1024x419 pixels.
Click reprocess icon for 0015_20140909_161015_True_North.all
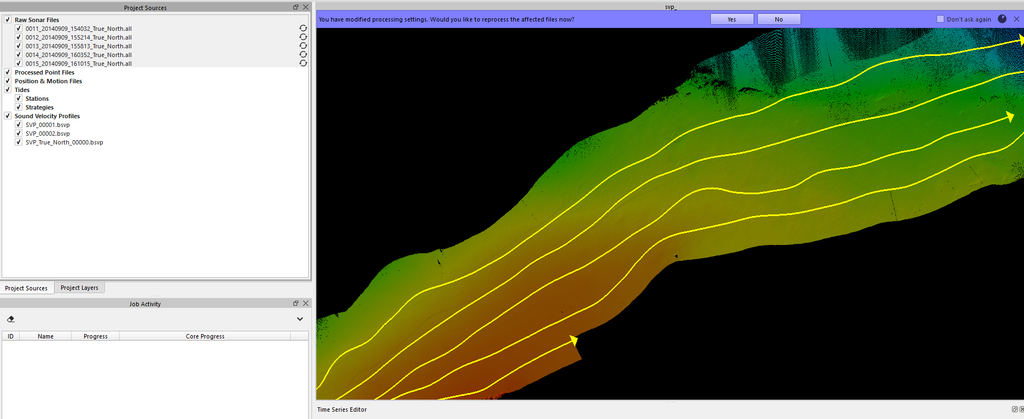pos(302,63)
